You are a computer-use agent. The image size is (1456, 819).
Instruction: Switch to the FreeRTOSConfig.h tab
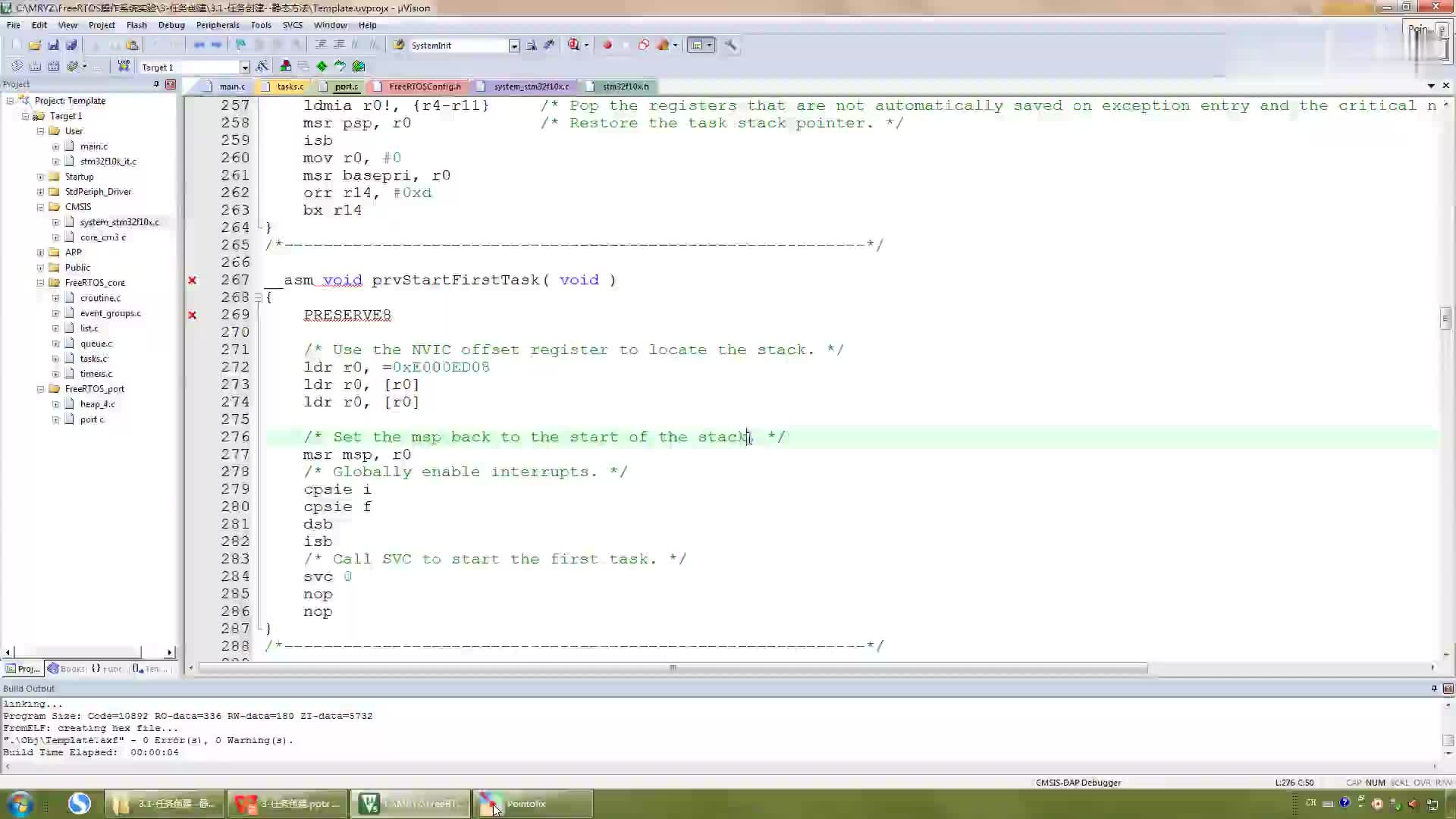click(x=419, y=86)
